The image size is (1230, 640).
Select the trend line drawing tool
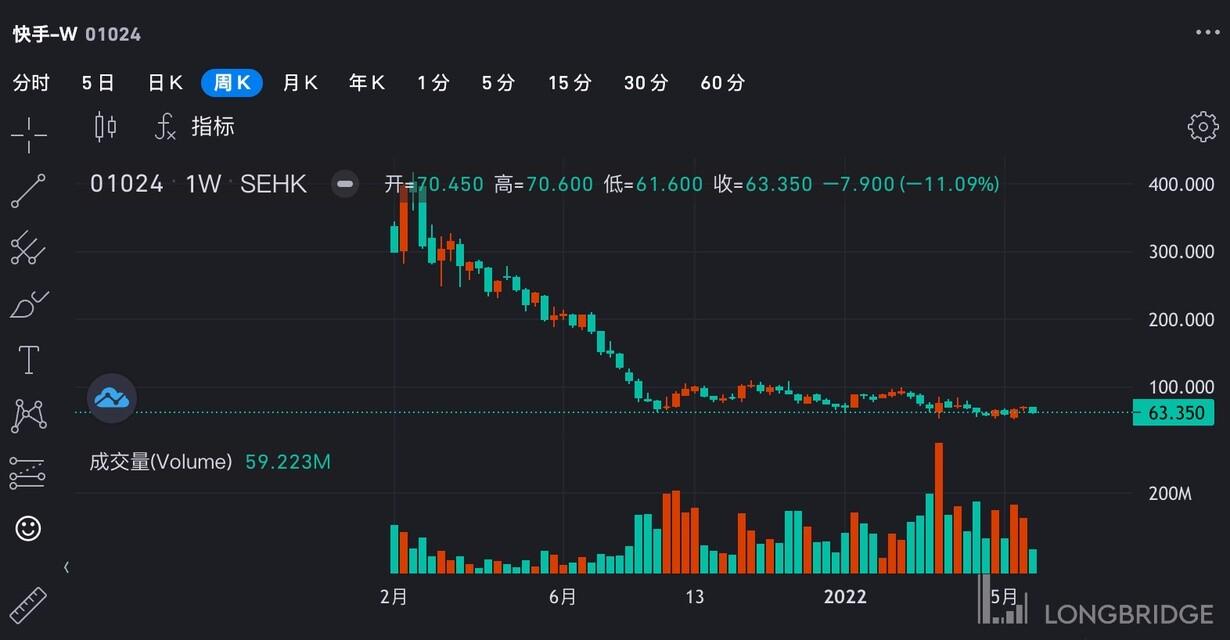point(29,191)
